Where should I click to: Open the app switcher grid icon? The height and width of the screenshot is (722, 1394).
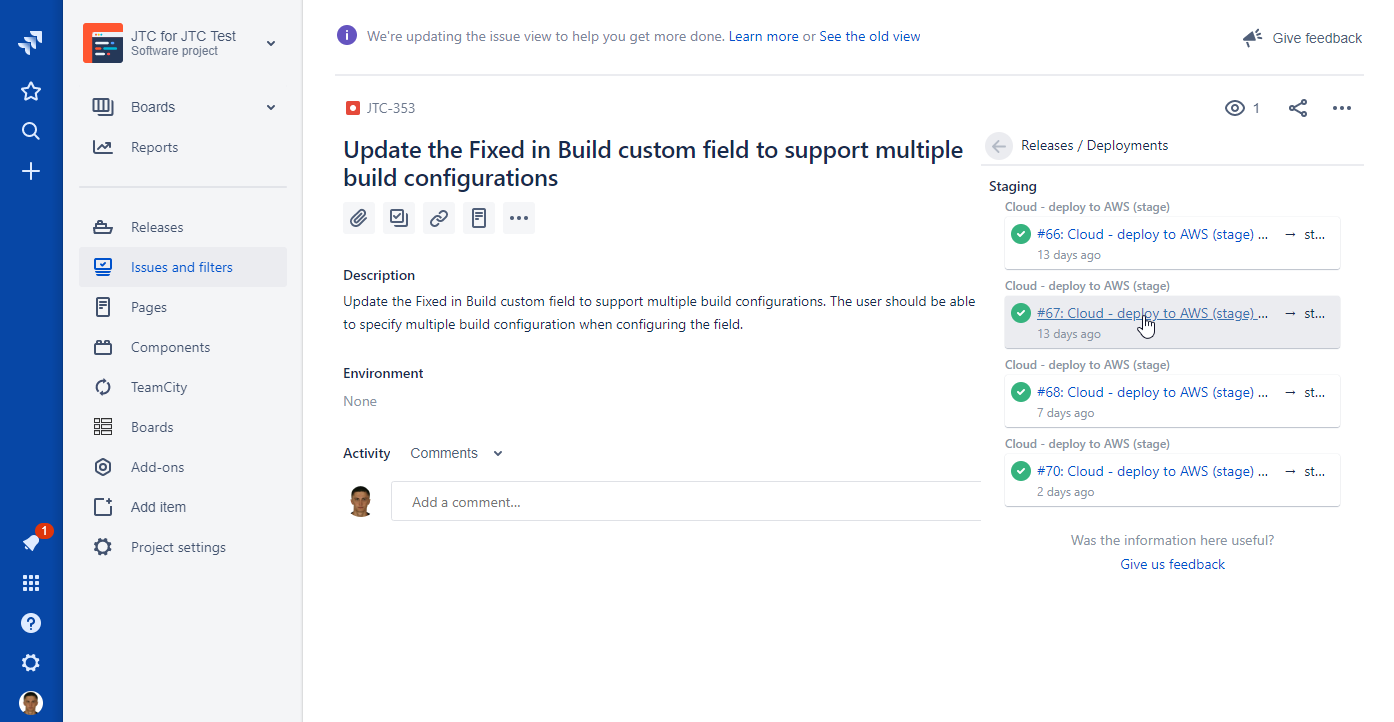[x=31, y=583]
